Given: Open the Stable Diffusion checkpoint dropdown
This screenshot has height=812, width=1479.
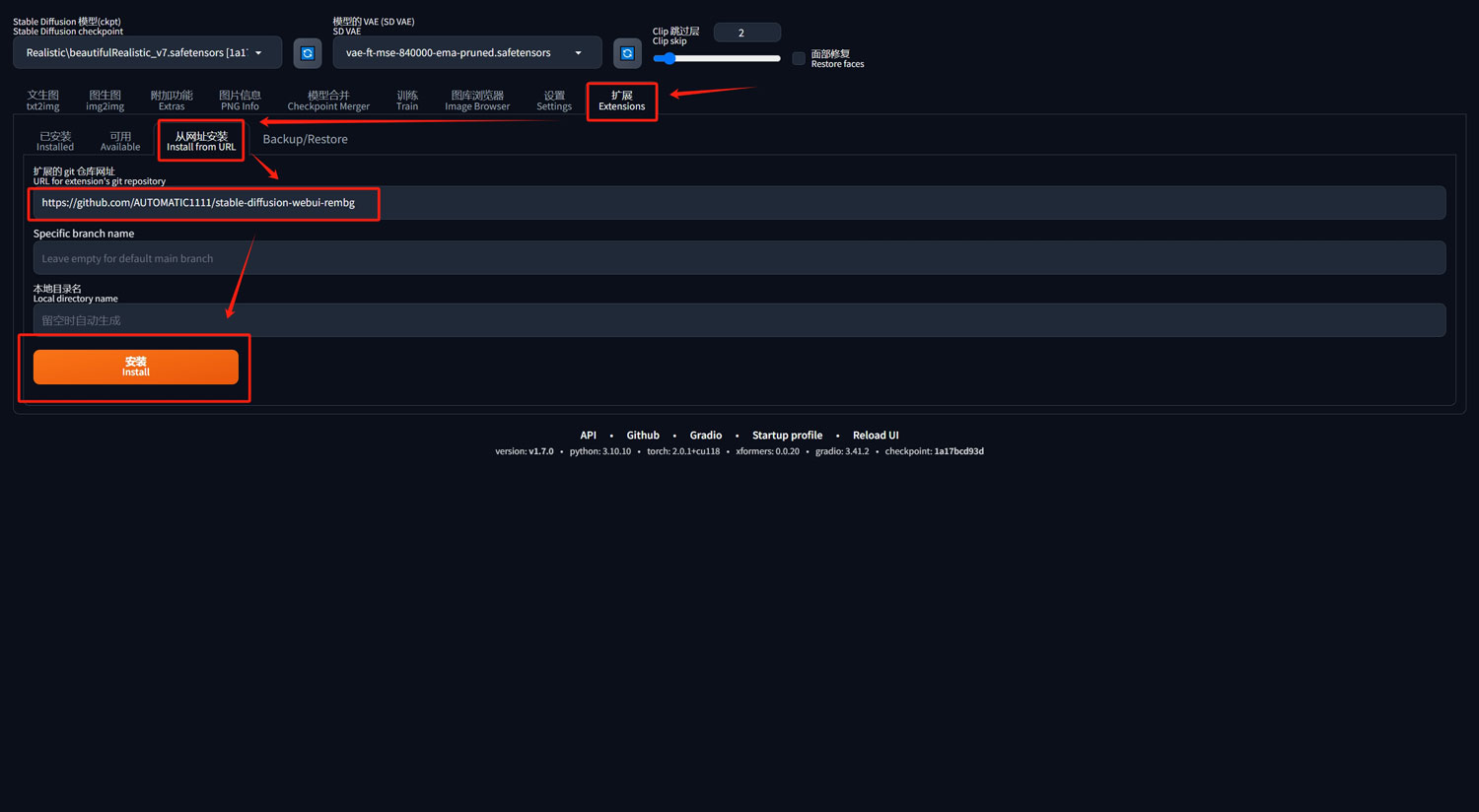Looking at the screenshot, I should (147, 53).
